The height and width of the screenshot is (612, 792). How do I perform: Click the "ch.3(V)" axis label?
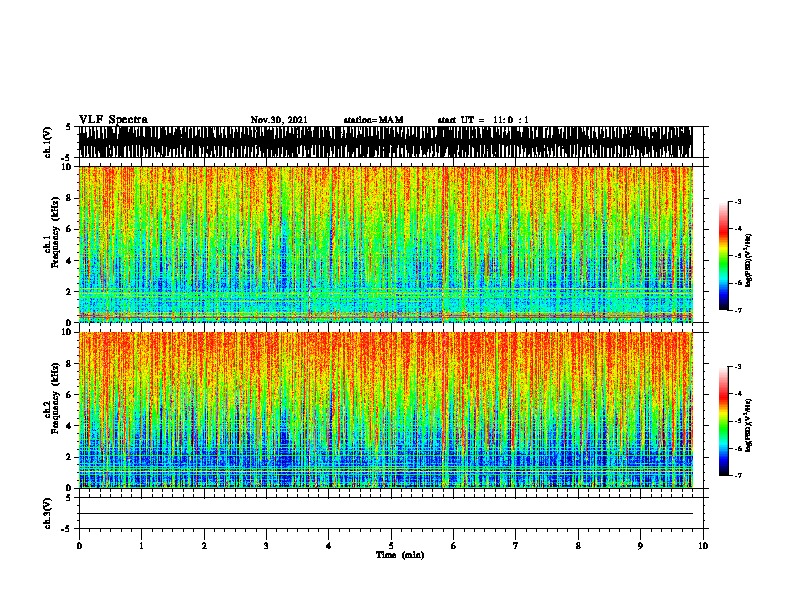click(x=48, y=513)
